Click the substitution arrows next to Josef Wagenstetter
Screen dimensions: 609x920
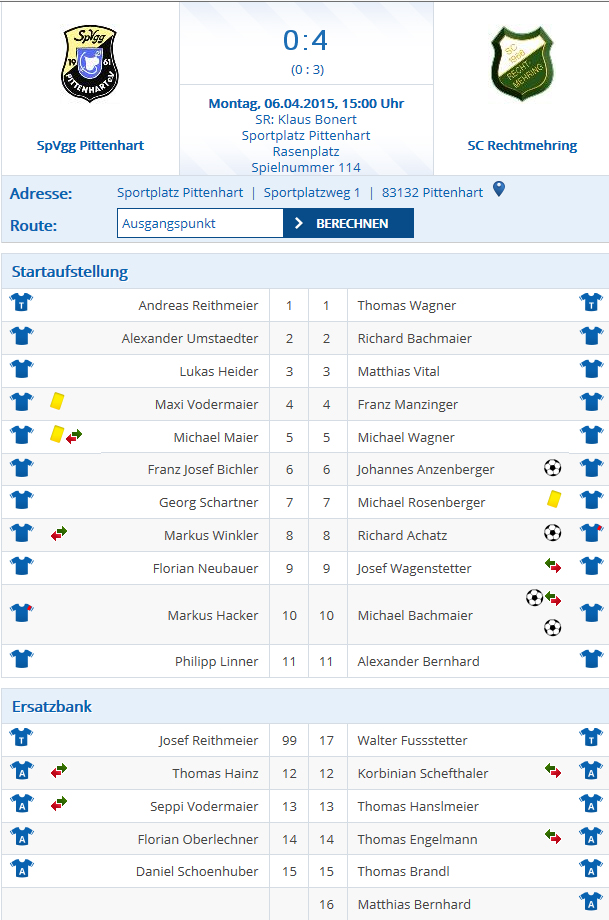click(x=553, y=566)
